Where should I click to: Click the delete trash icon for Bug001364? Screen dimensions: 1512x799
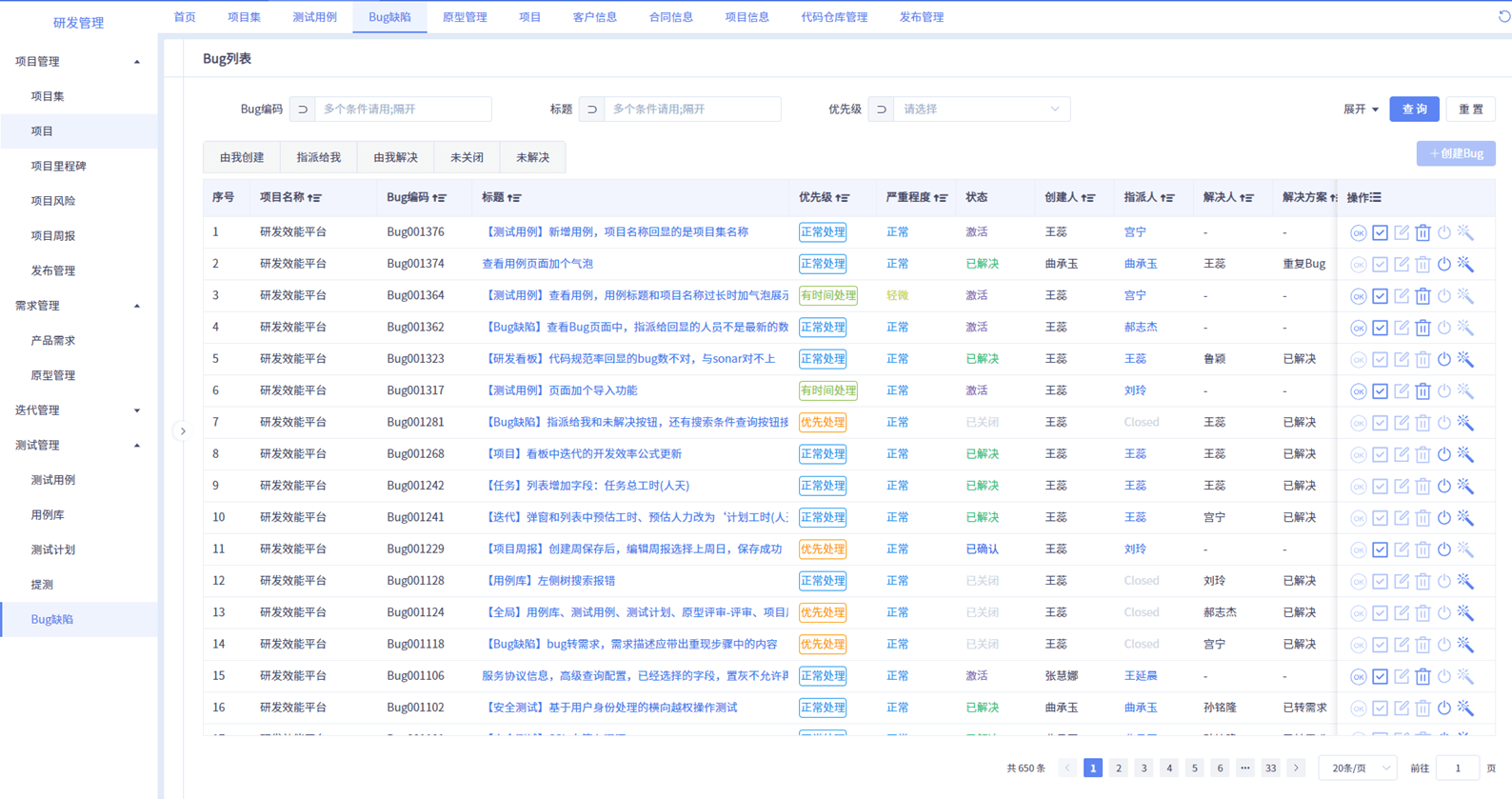(x=1422, y=296)
